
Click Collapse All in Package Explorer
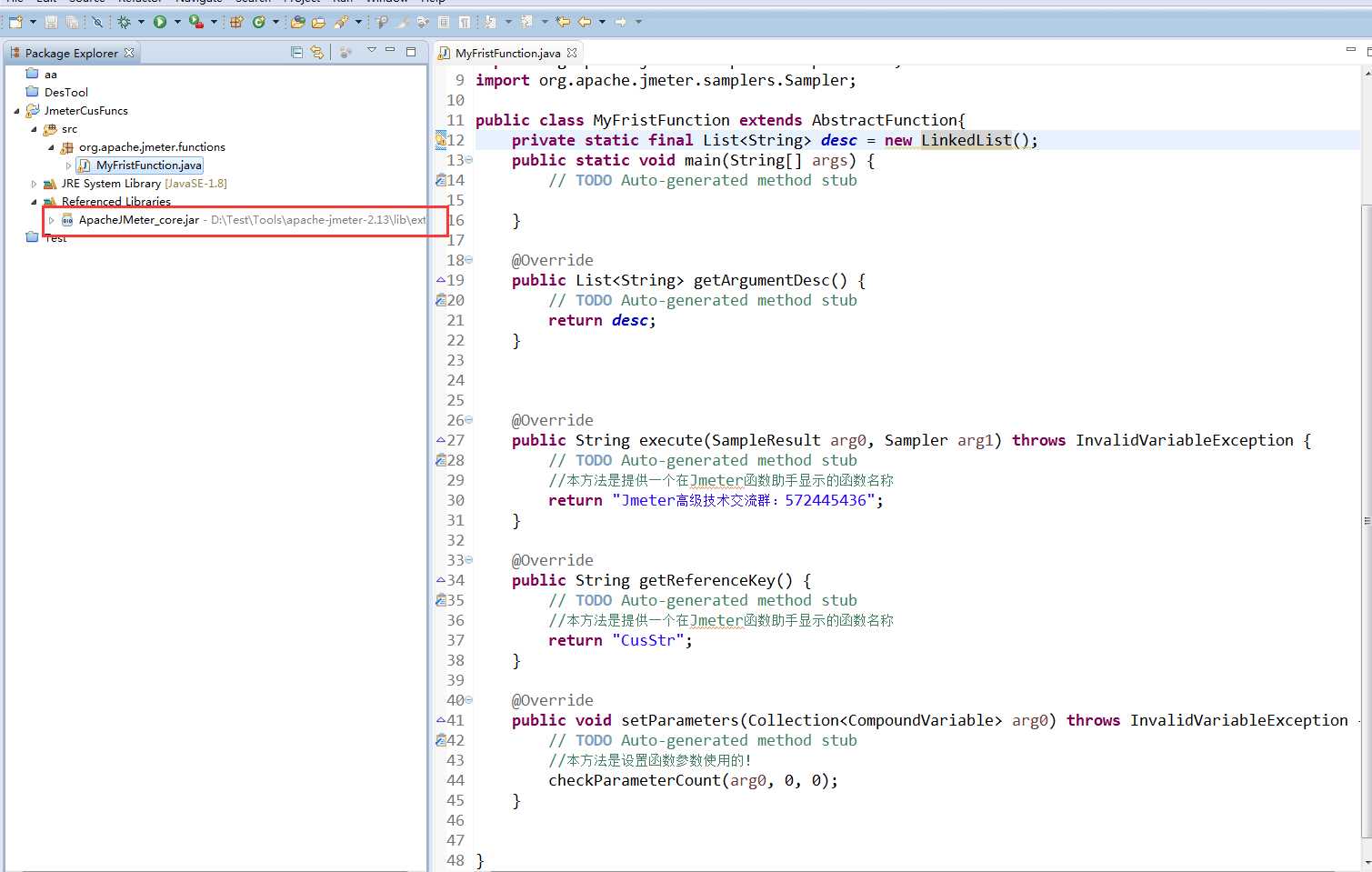pyautogui.click(x=296, y=53)
